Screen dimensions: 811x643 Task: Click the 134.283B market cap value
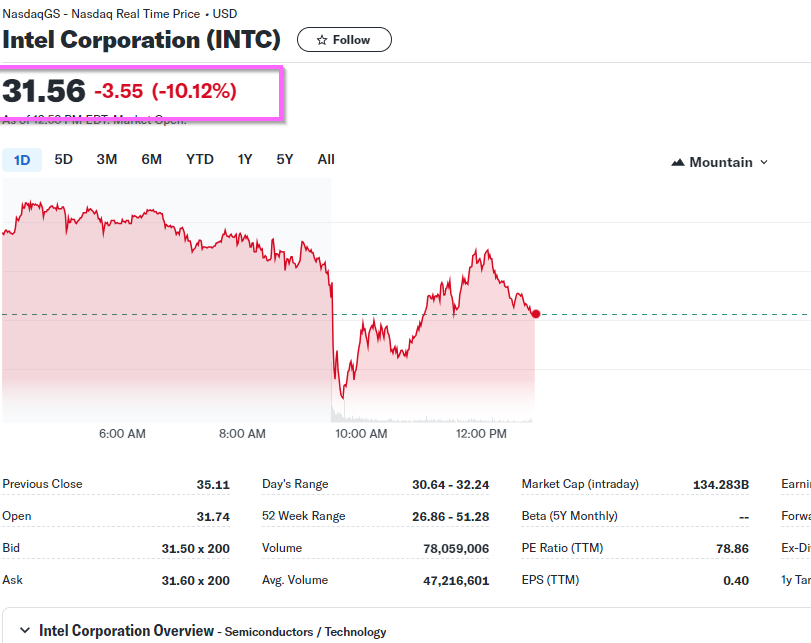[x=721, y=485]
